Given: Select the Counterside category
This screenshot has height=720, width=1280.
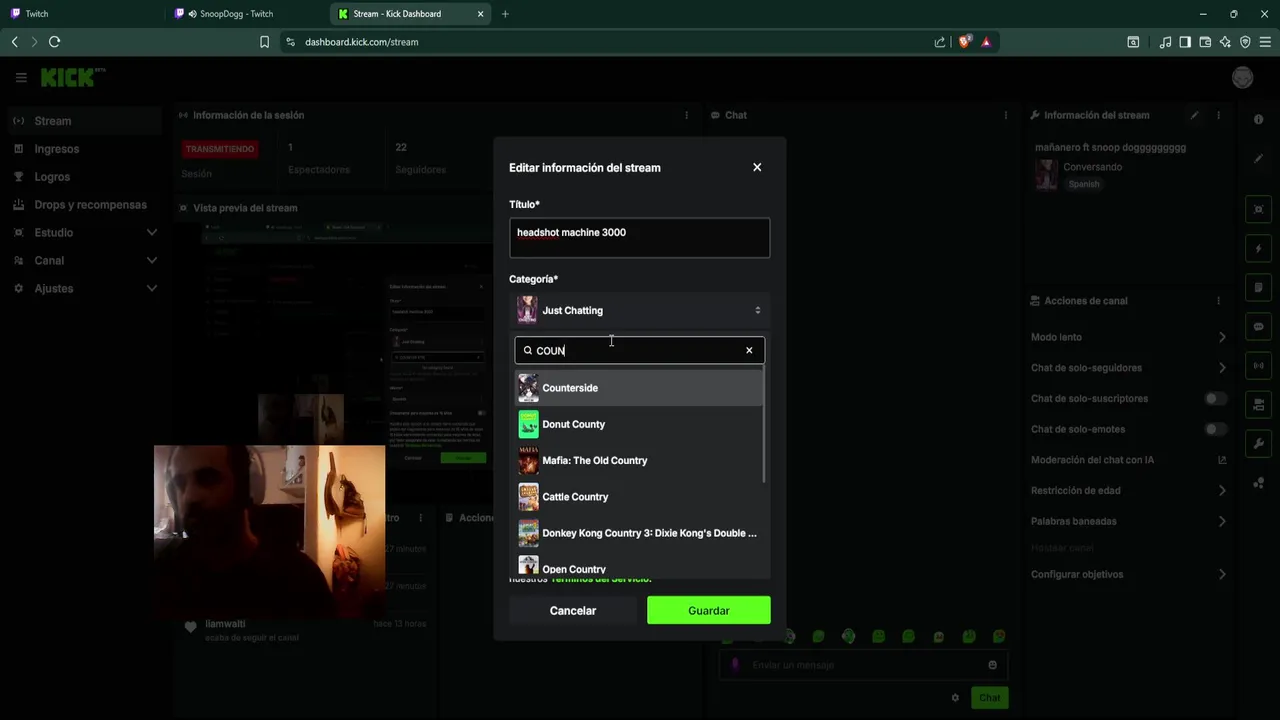Looking at the screenshot, I should pos(639,388).
